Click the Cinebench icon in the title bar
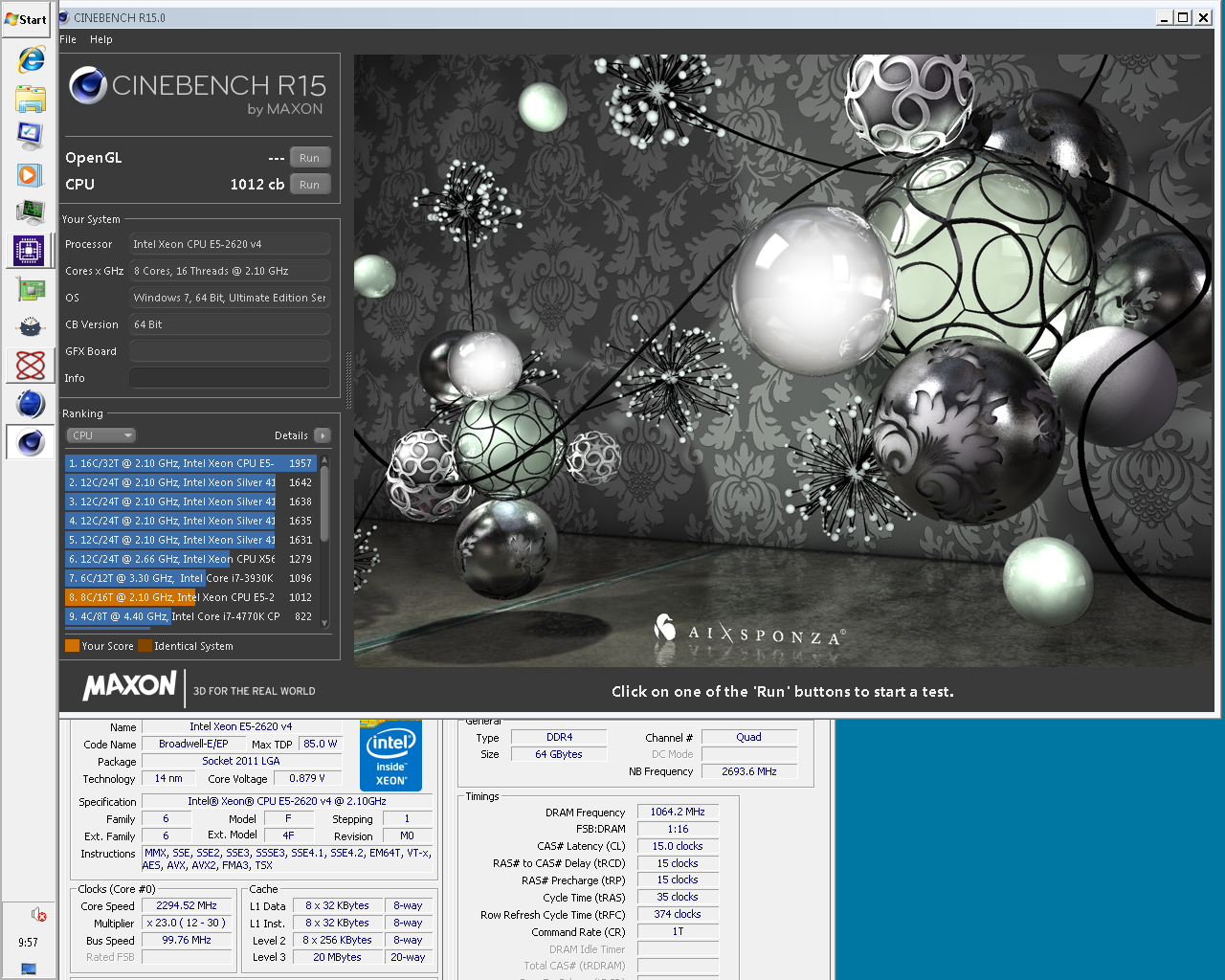 (x=64, y=17)
